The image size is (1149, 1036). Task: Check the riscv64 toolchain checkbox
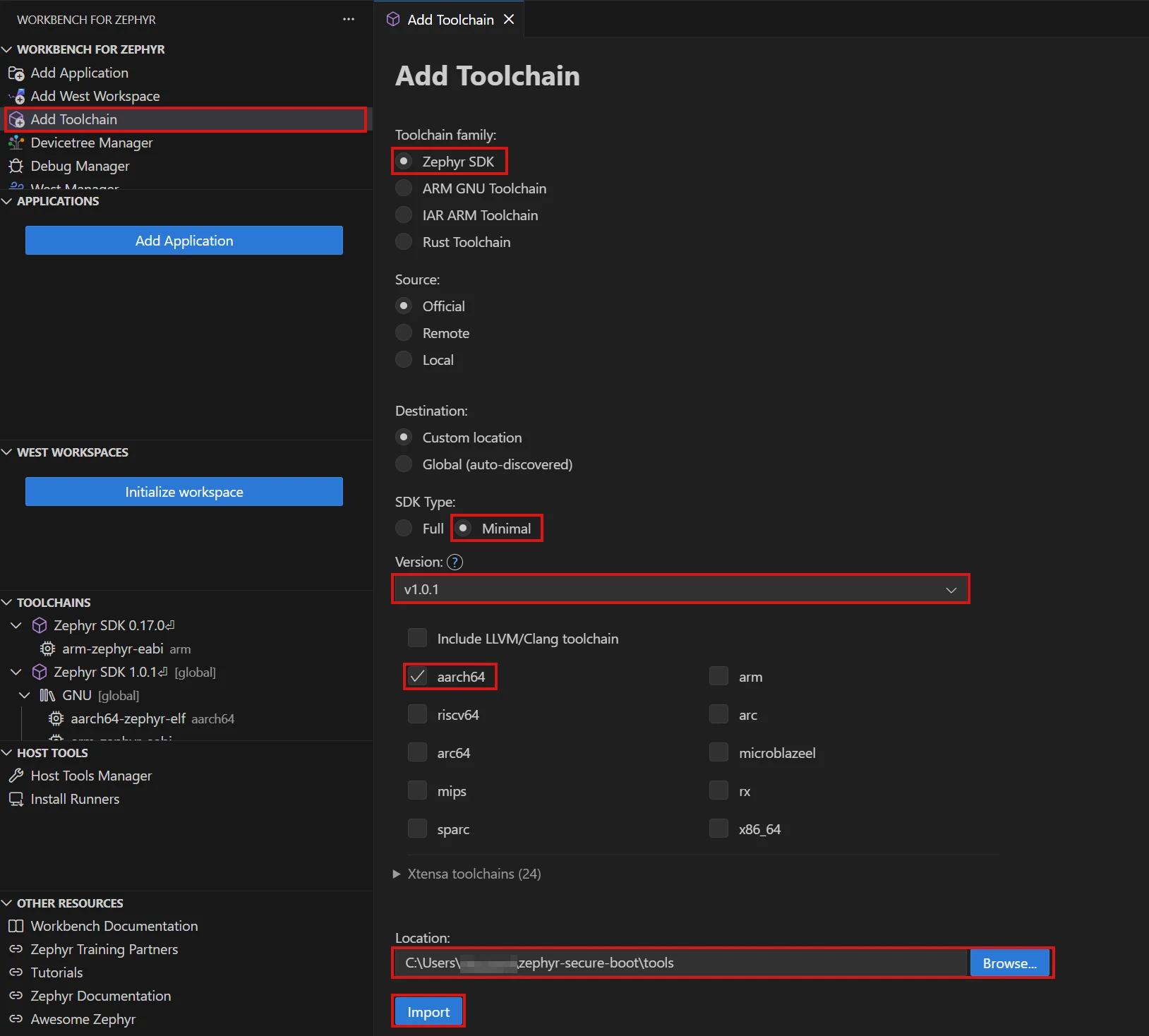(x=418, y=715)
